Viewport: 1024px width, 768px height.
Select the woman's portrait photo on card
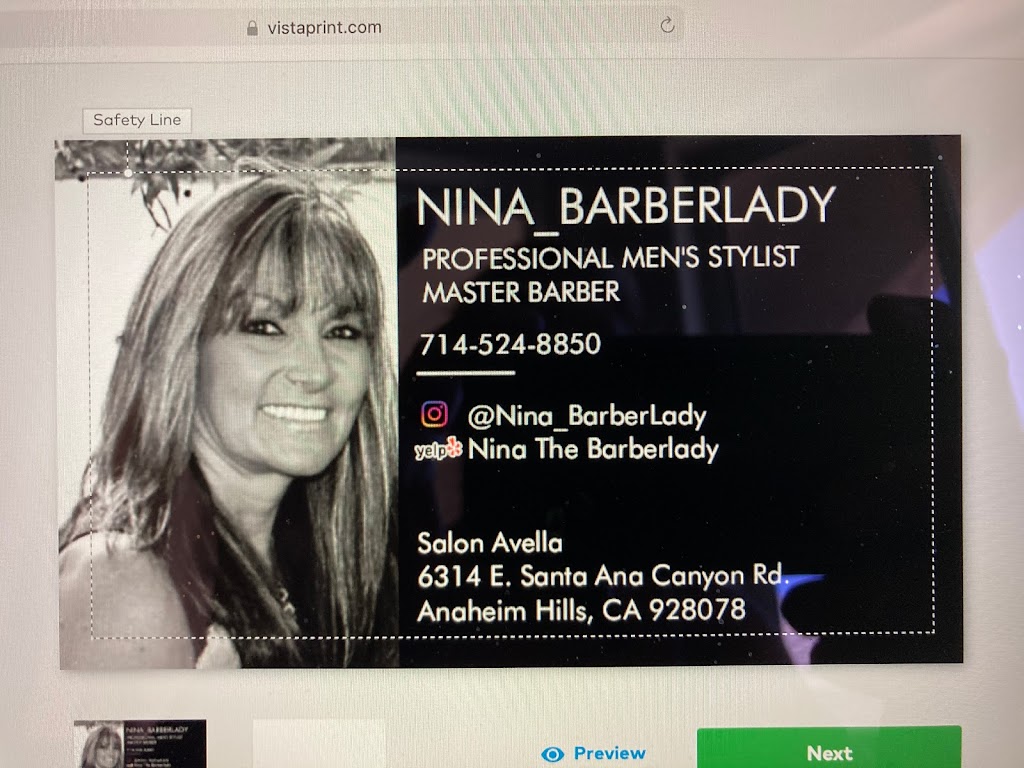227,404
